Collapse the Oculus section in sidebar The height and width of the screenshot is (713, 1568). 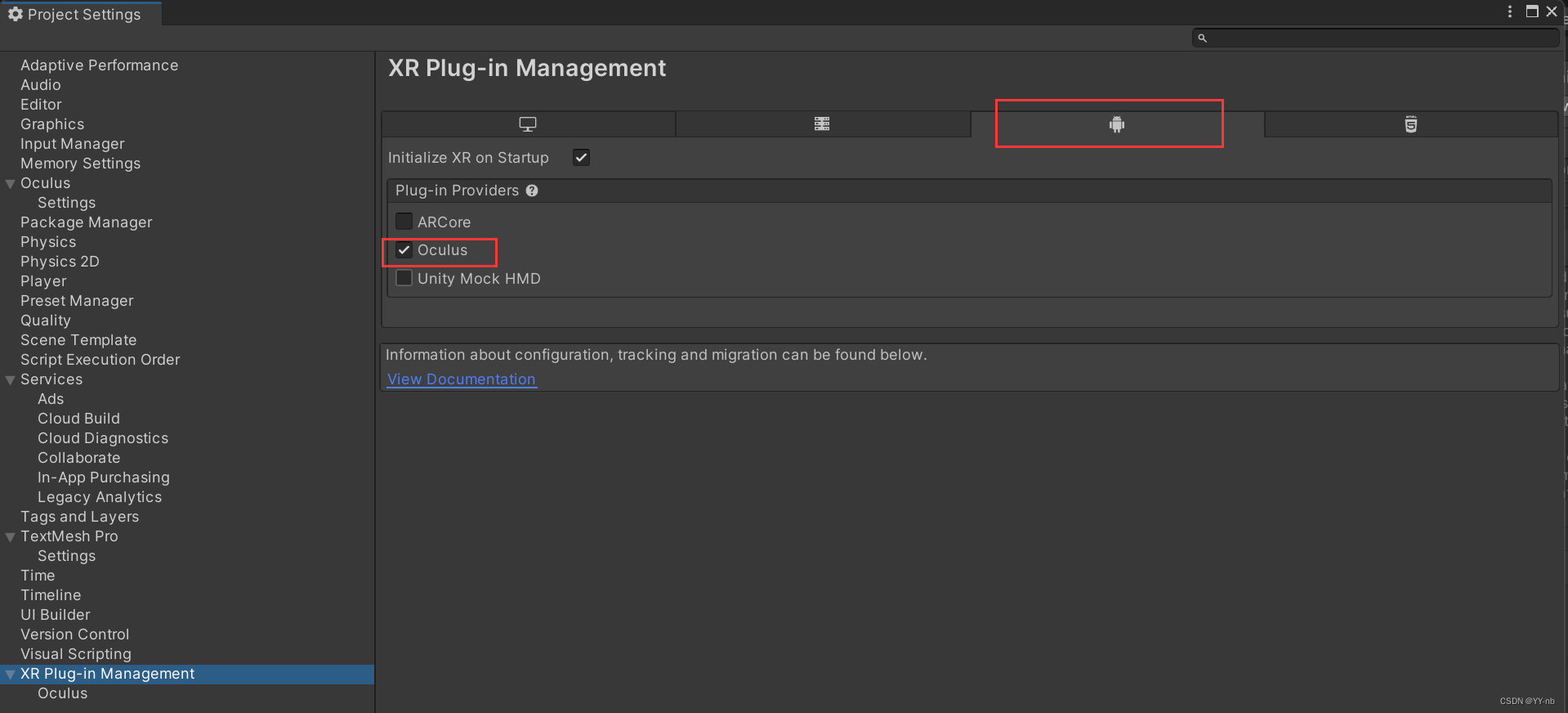11,184
